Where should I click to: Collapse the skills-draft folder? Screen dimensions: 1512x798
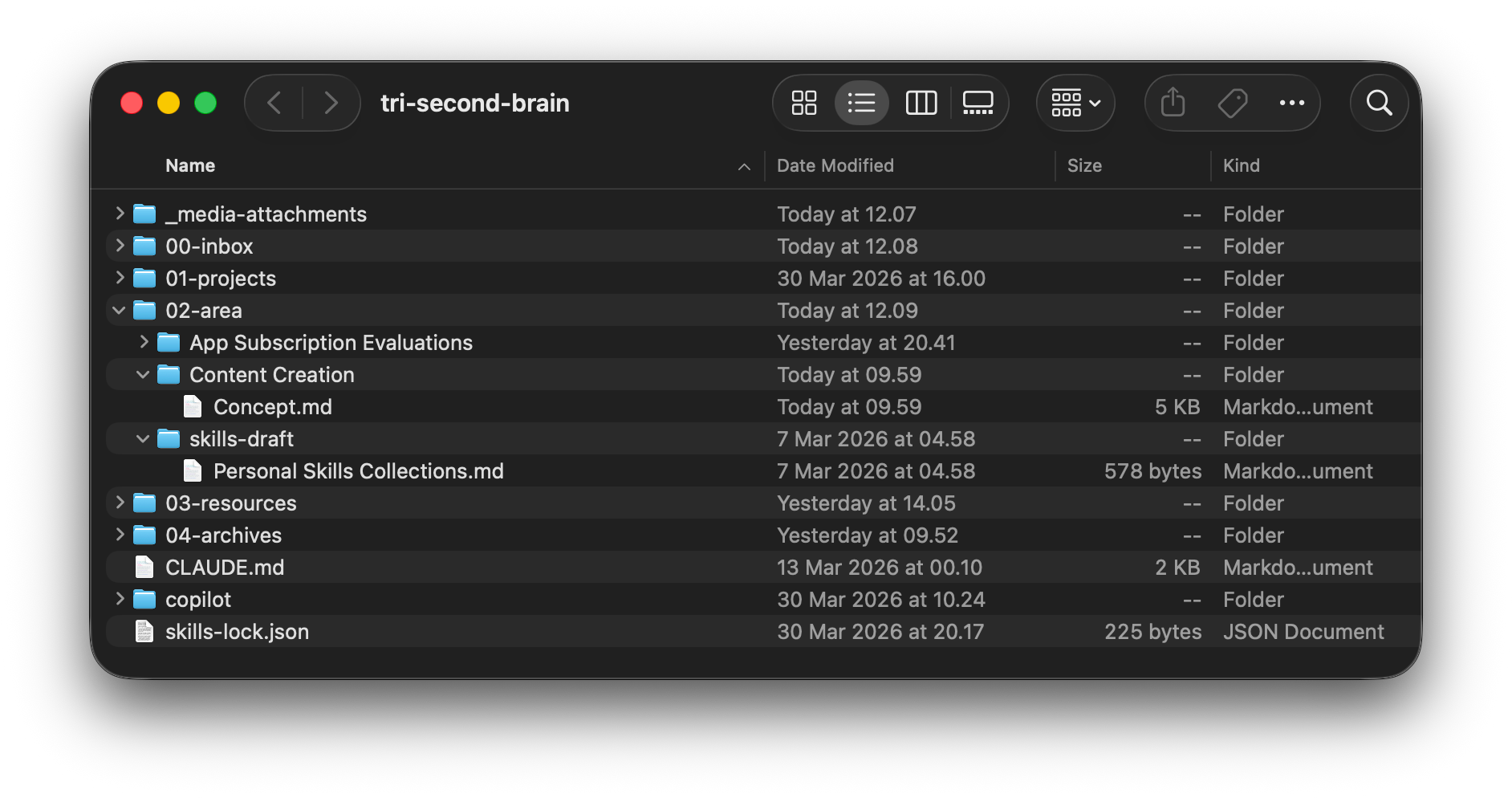coord(143,438)
